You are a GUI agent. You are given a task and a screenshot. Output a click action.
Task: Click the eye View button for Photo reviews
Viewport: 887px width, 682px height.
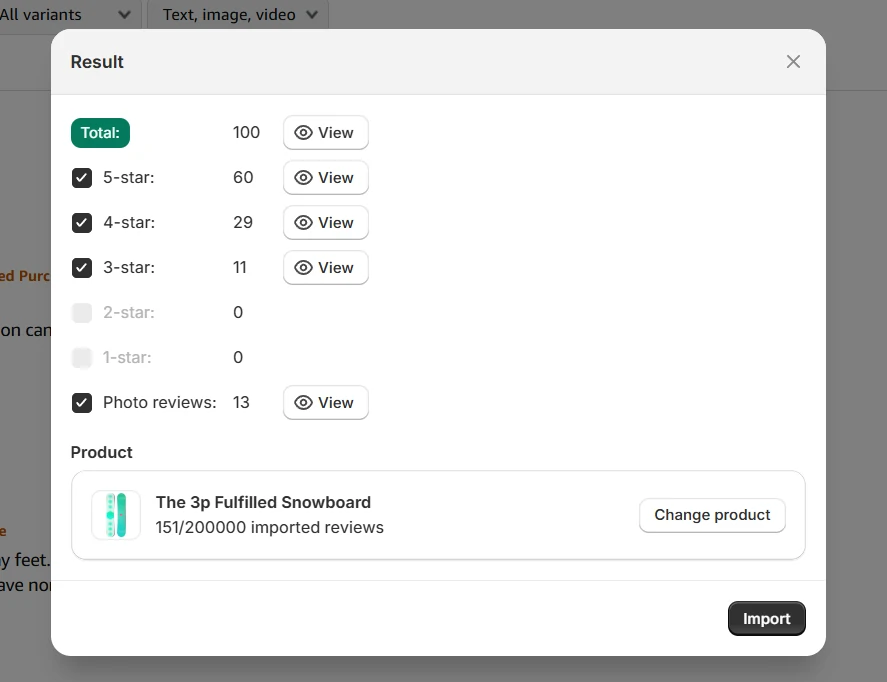(325, 403)
